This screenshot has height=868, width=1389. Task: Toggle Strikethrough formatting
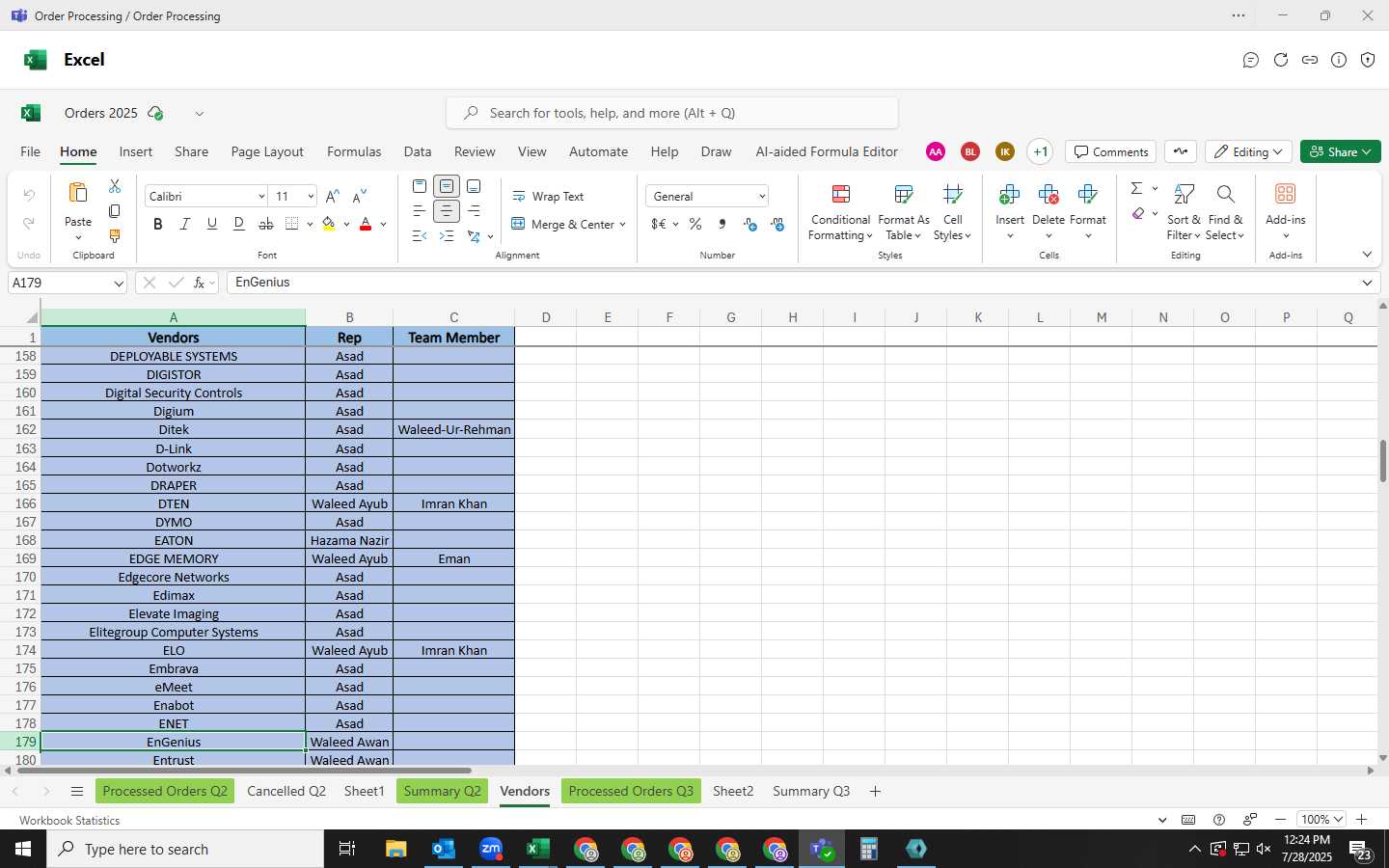coord(266,224)
